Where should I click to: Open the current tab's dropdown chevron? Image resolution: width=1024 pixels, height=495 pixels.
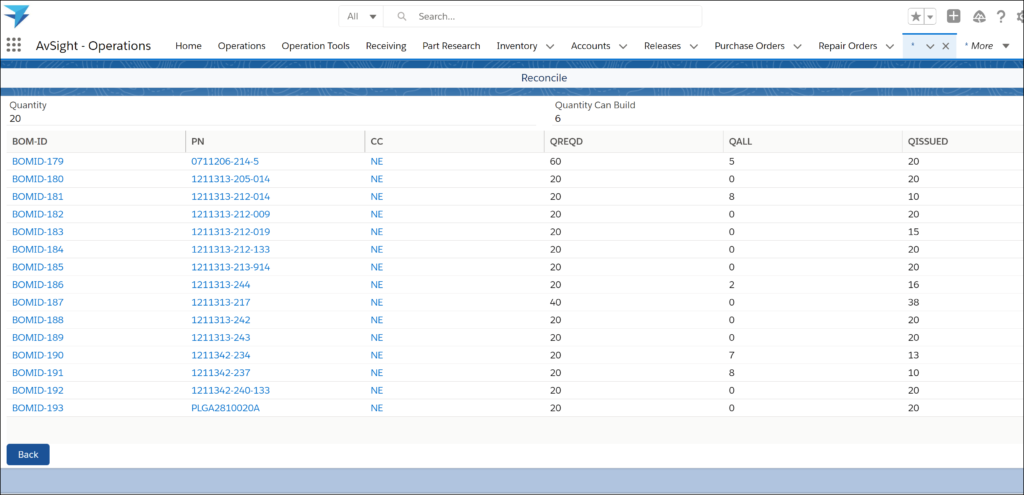(x=930, y=46)
